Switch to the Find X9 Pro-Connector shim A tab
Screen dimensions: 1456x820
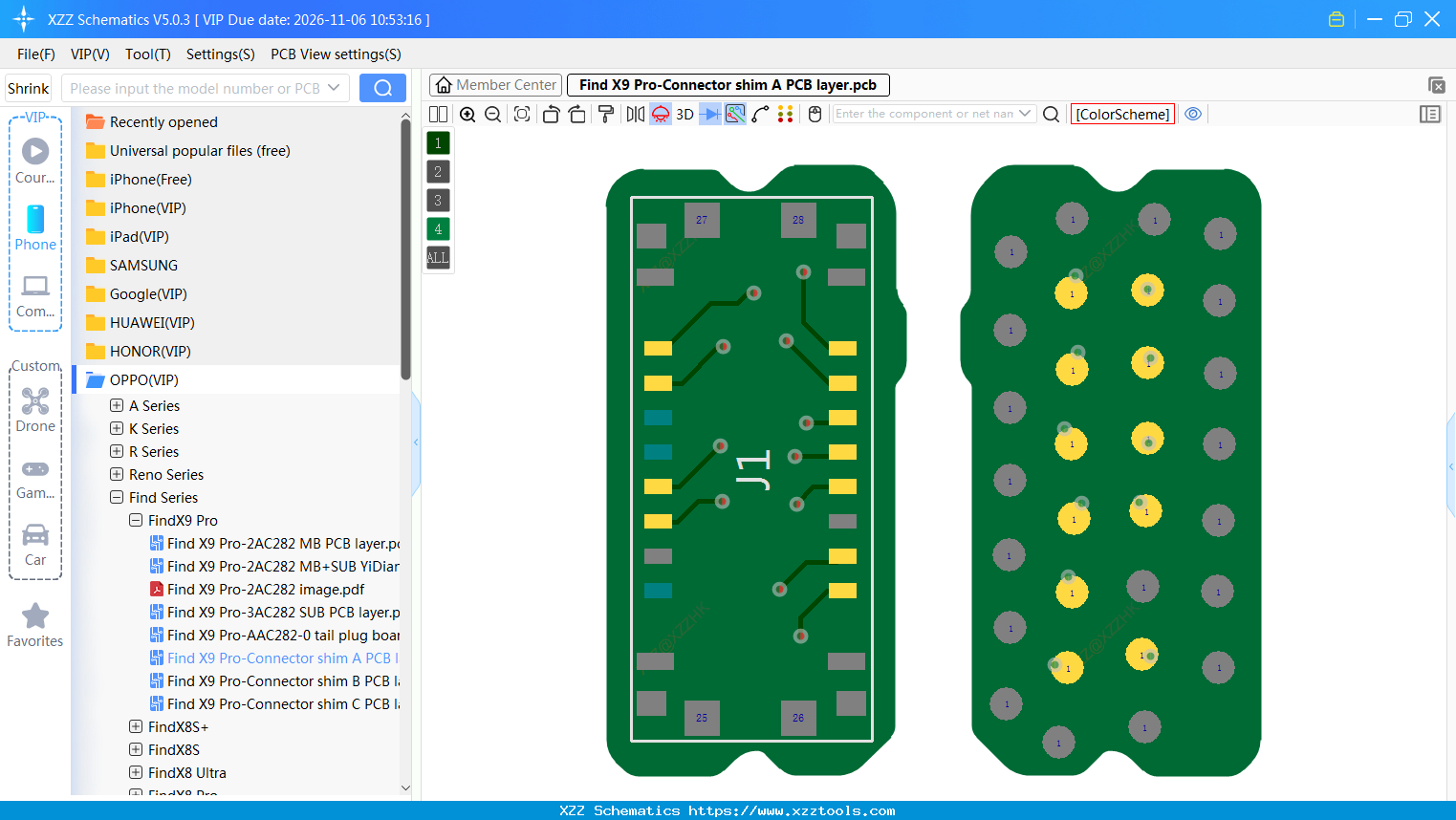[x=728, y=84]
